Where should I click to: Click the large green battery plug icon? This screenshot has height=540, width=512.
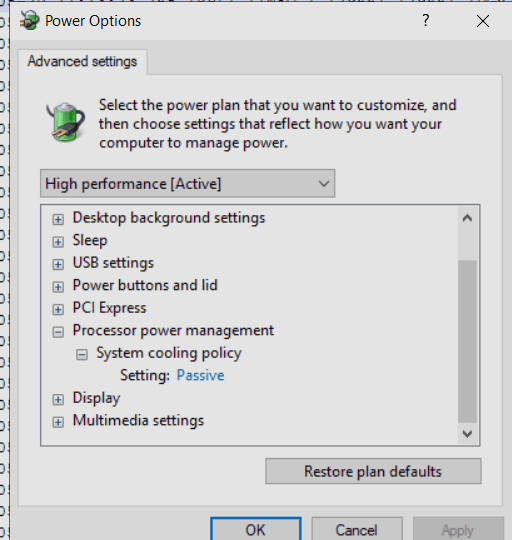click(x=65, y=122)
